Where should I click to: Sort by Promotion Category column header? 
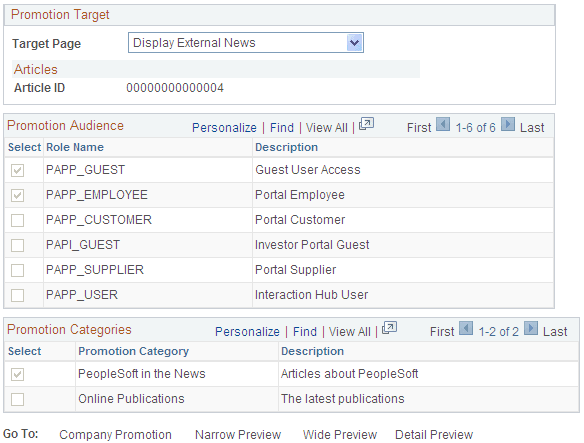(x=133, y=351)
